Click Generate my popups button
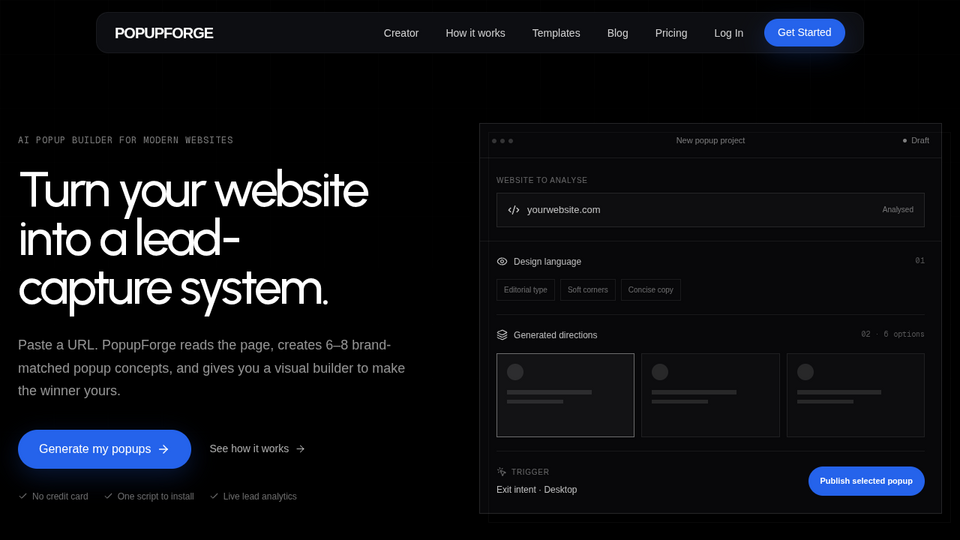The height and width of the screenshot is (540, 960). pos(104,449)
